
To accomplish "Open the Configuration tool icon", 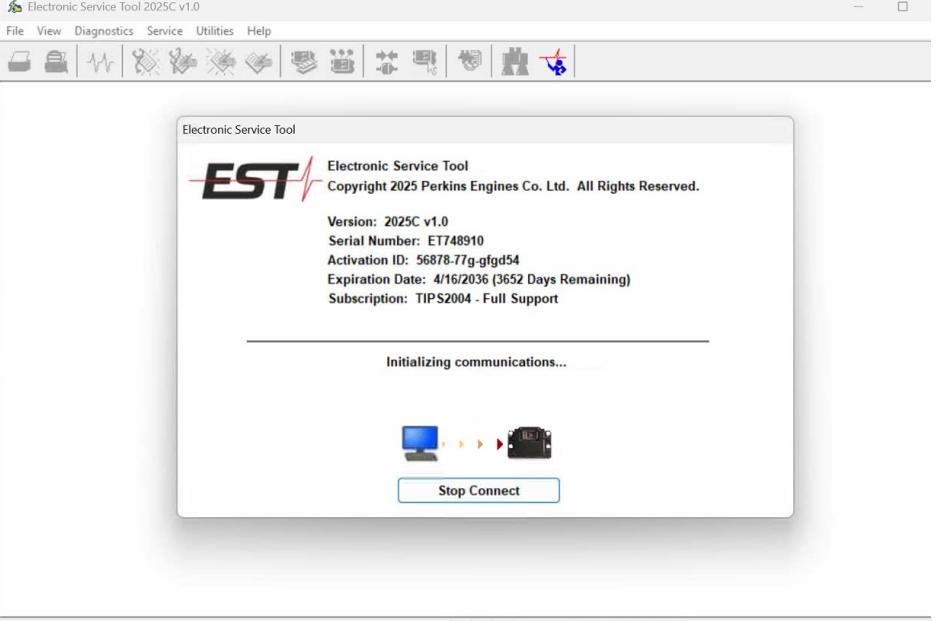I will 342,62.
